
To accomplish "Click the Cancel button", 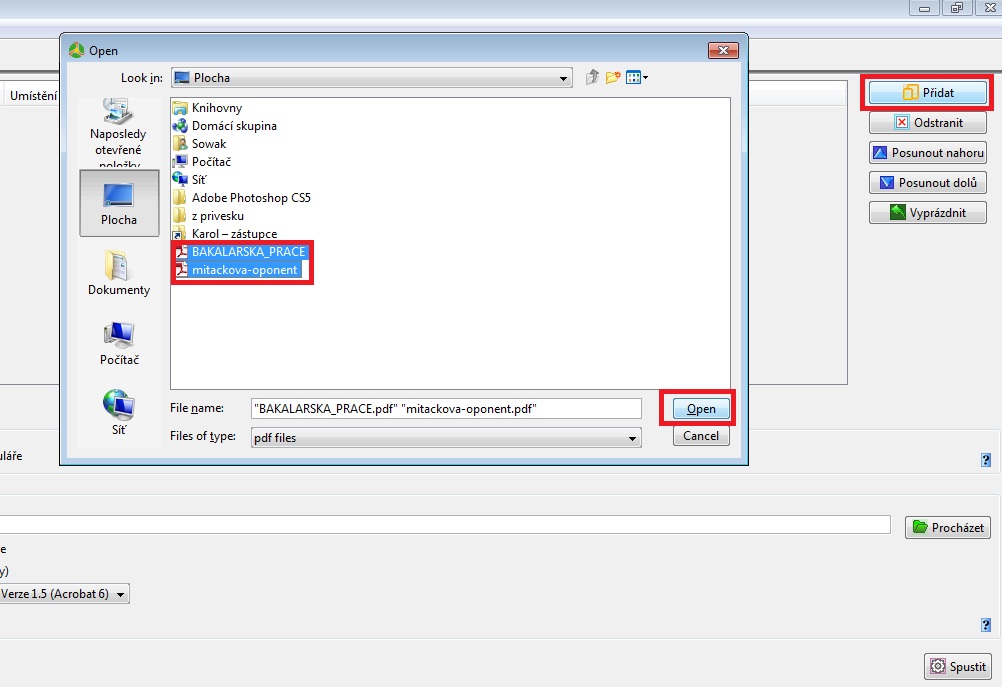I will 701,436.
